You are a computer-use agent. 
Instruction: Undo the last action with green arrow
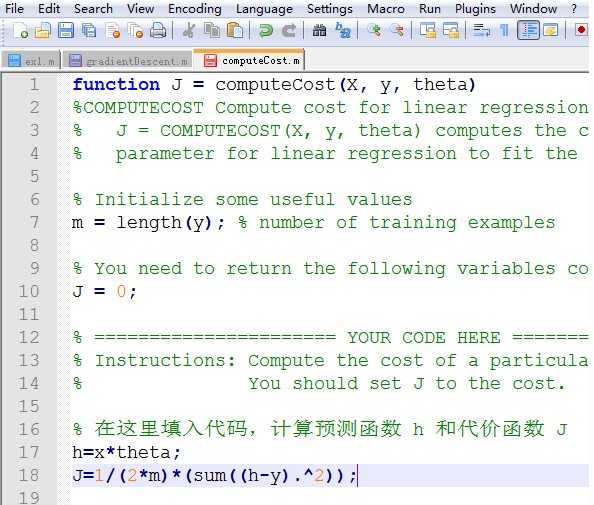tap(265, 30)
